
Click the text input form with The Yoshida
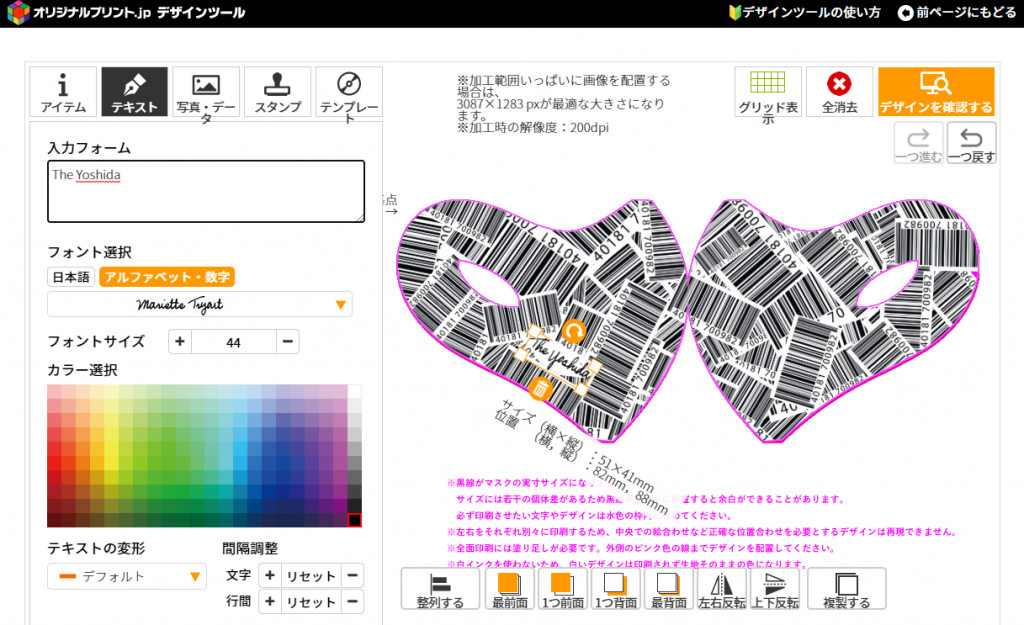click(x=206, y=191)
